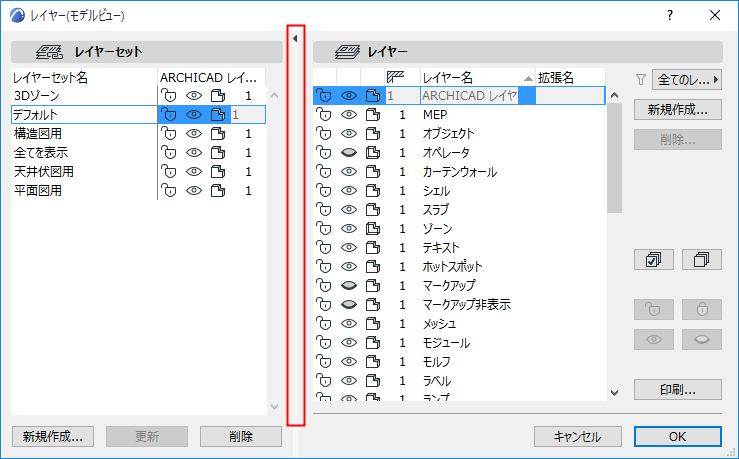
Task: Click intersection group number column header
Action: [x=402, y=77]
